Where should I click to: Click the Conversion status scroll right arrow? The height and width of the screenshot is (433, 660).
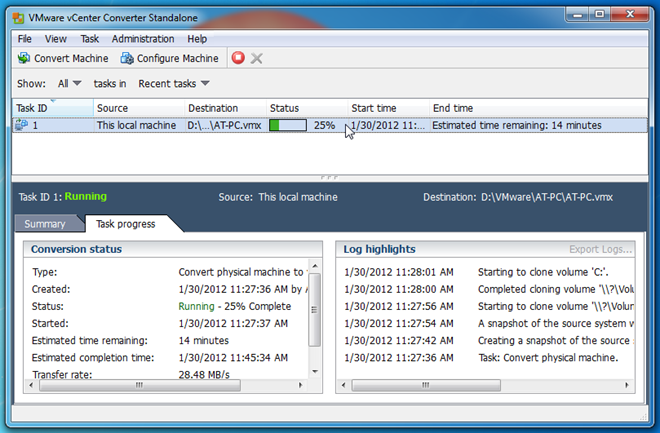point(300,385)
